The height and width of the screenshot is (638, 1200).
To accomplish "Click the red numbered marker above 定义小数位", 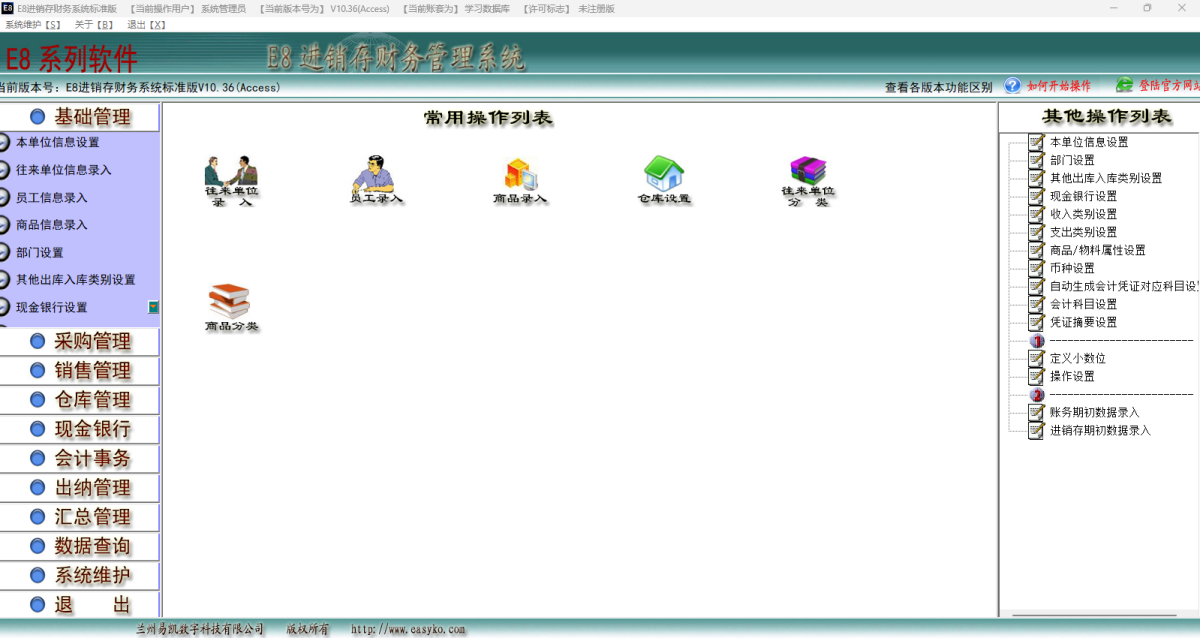I will 1036,340.
